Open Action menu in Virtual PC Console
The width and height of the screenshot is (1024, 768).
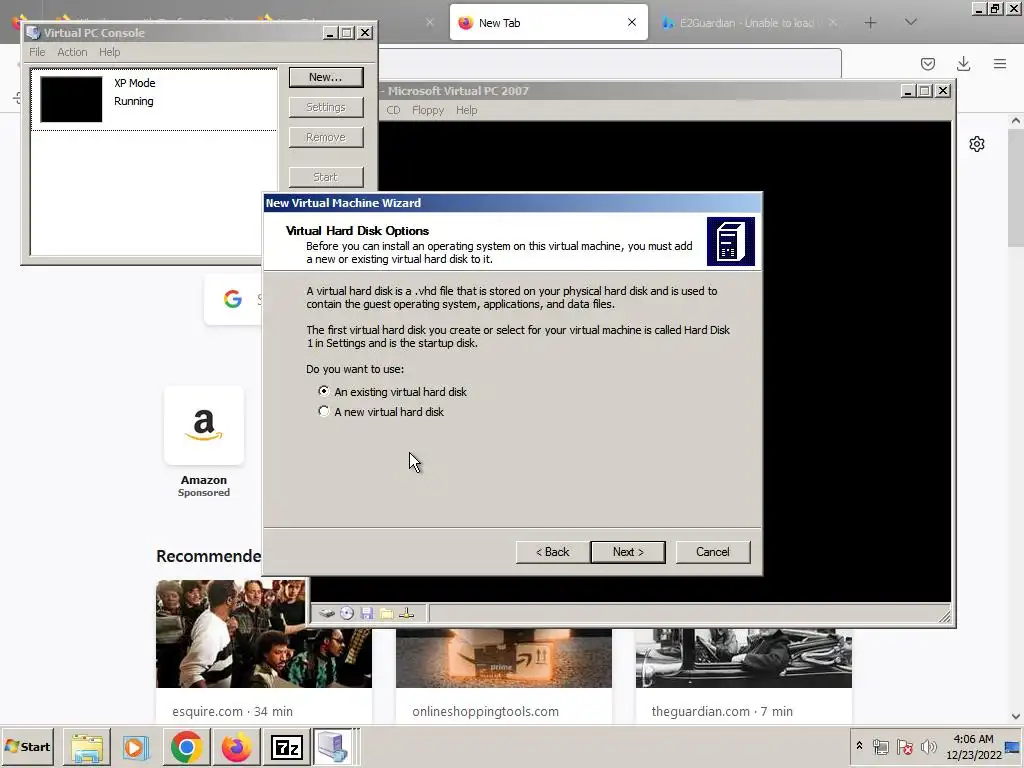(x=72, y=52)
